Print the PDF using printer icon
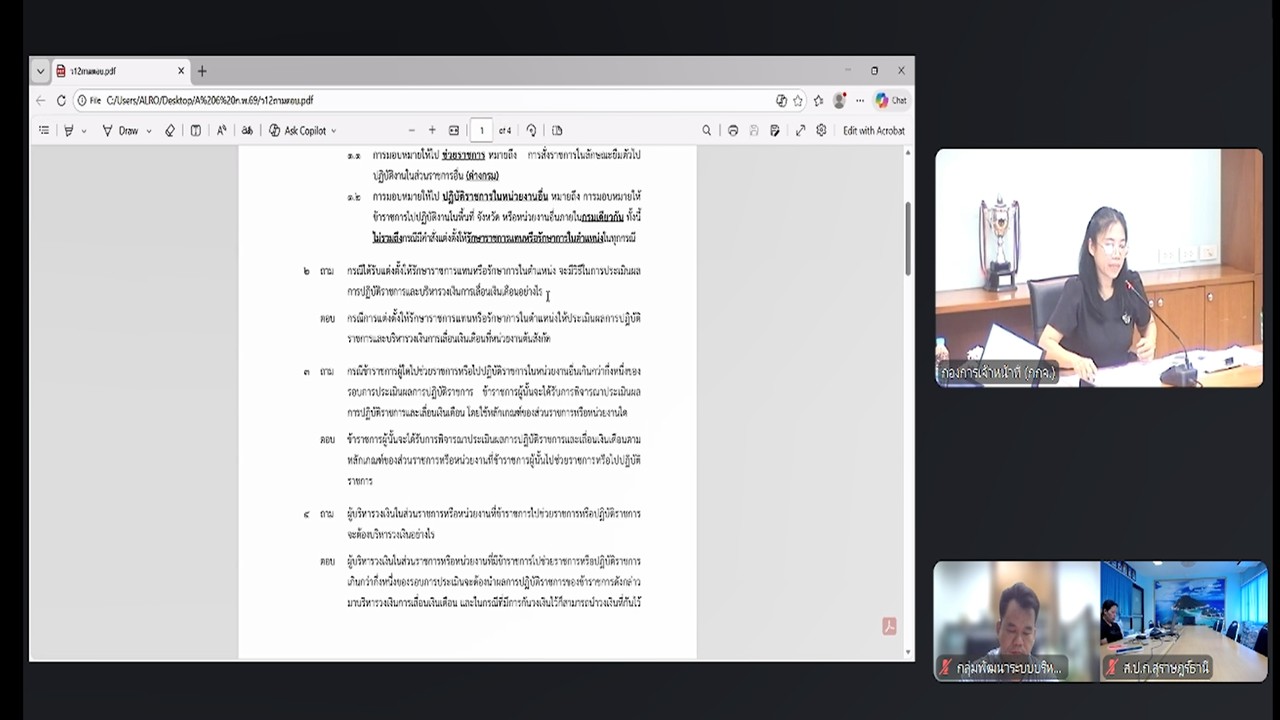 point(733,130)
